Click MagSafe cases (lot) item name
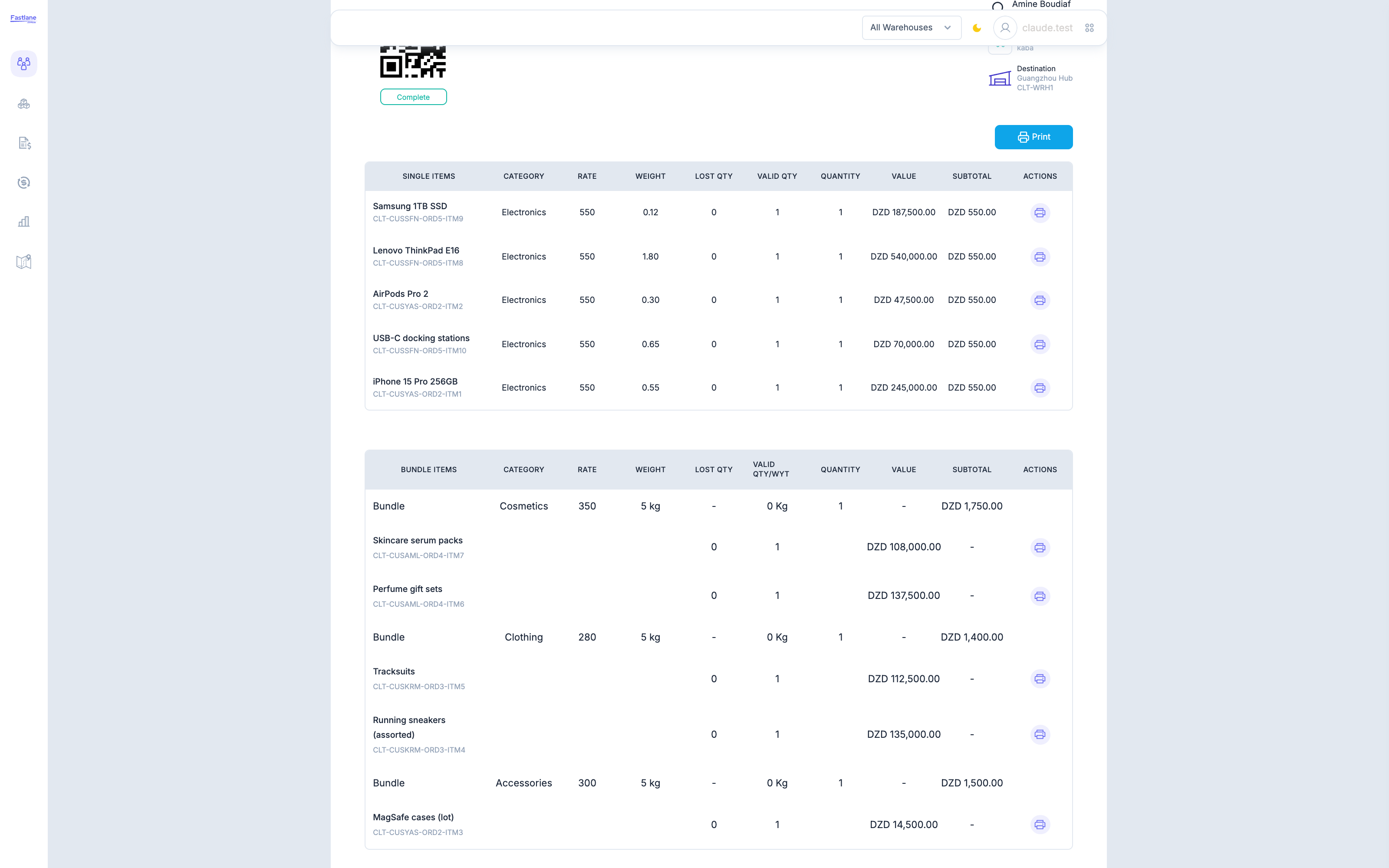 [x=413, y=818]
